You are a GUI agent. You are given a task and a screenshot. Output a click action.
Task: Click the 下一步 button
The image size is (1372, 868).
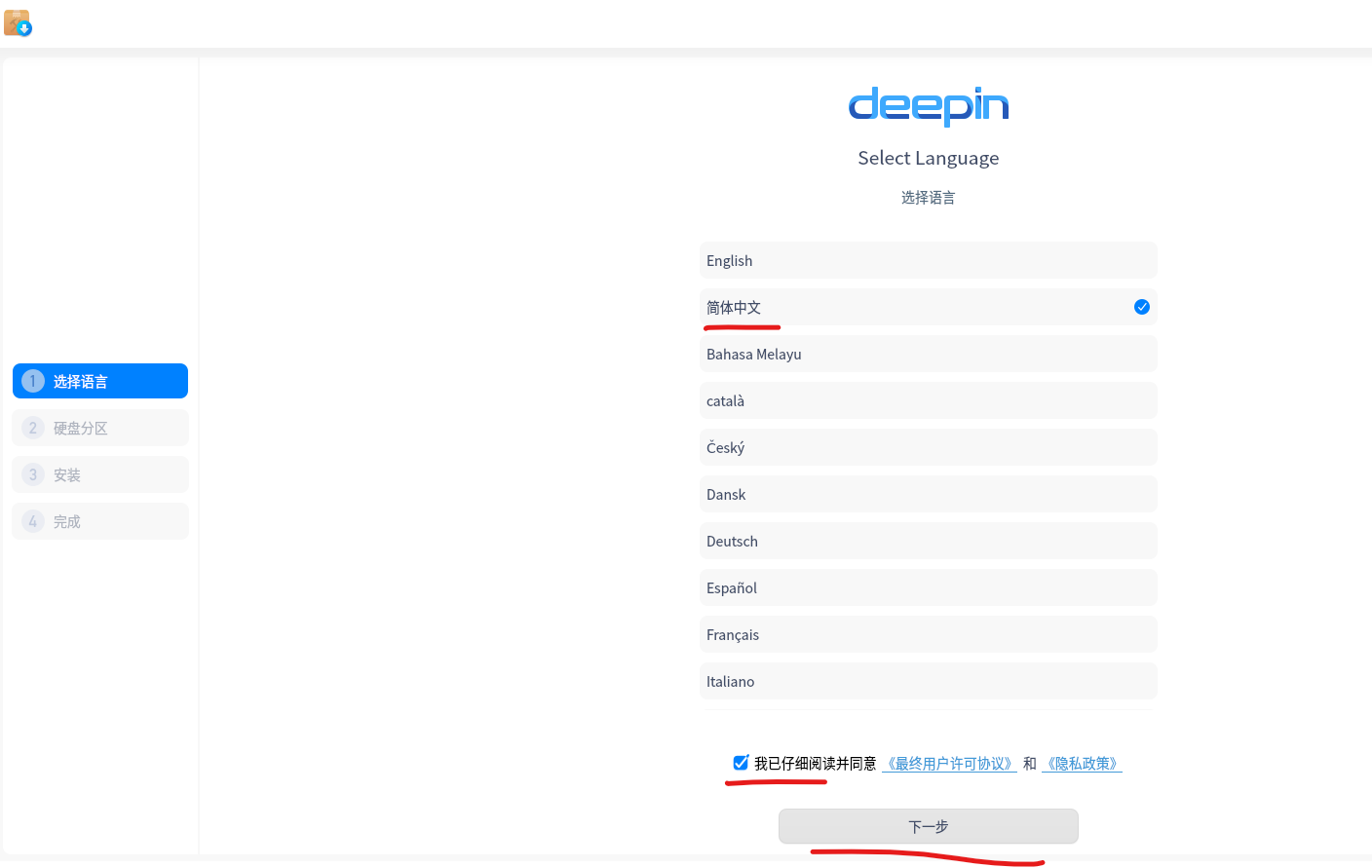tap(928, 826)
